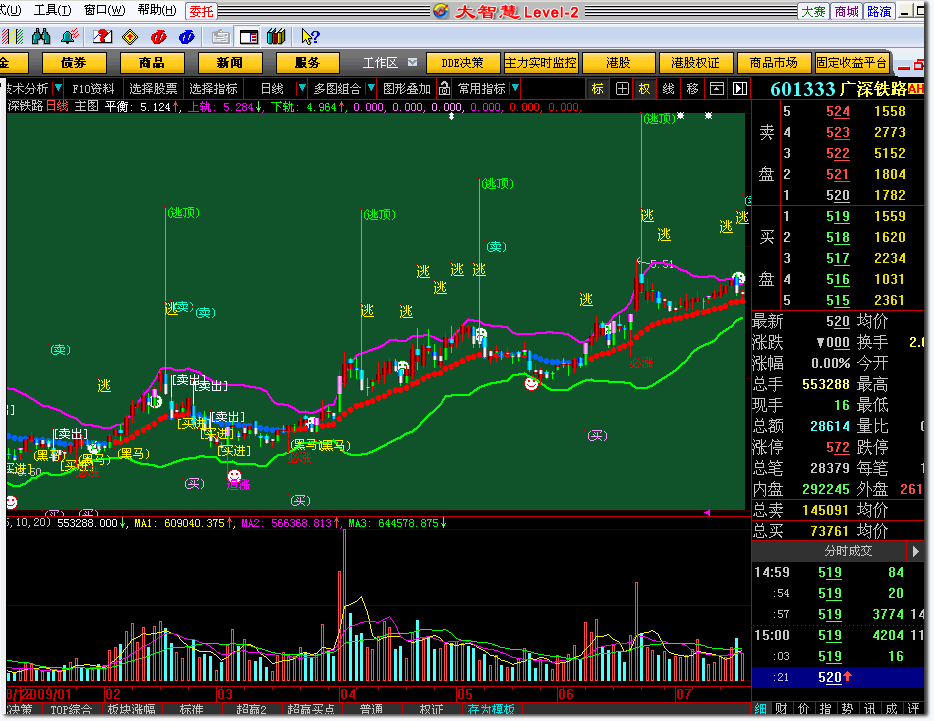Screen dimensions: 934x721
Task: Click the cursor help question icon
Action: pyautogui.click(x=310, y=37)
